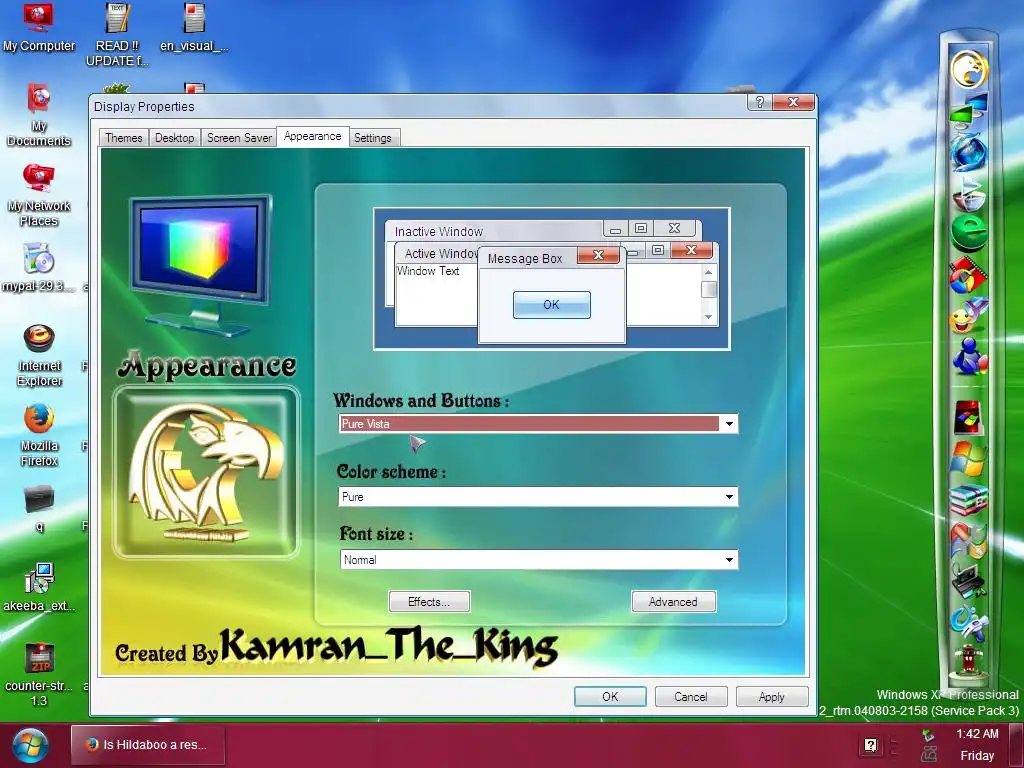Click the Apply button

pos(771,697)
